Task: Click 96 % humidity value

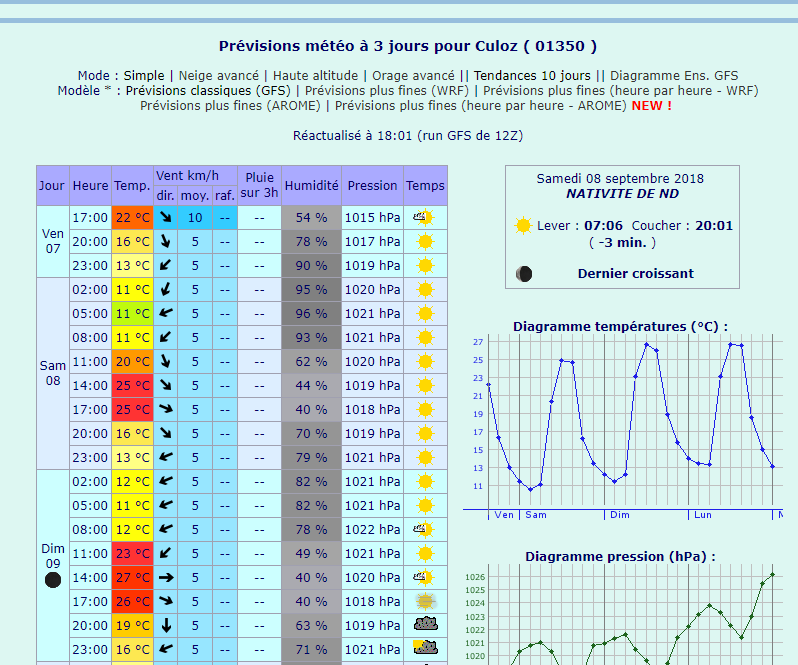Action: point(311,313)
